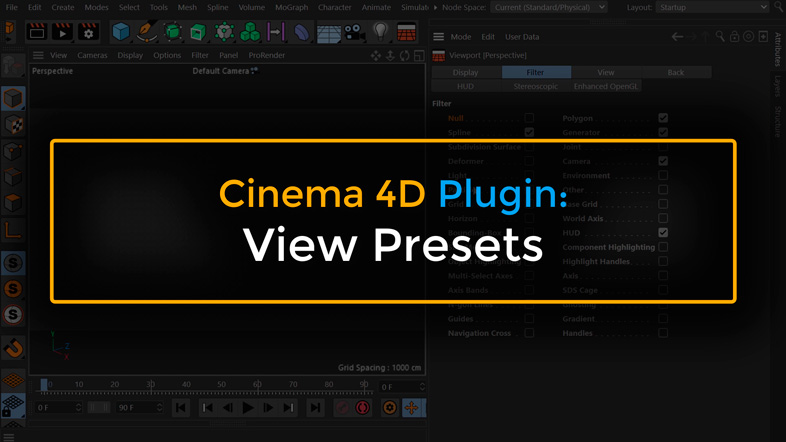Switch to Texture mode in left palette
The height and width of the screenshot is (442, 786).
click(x=13, y=125)
